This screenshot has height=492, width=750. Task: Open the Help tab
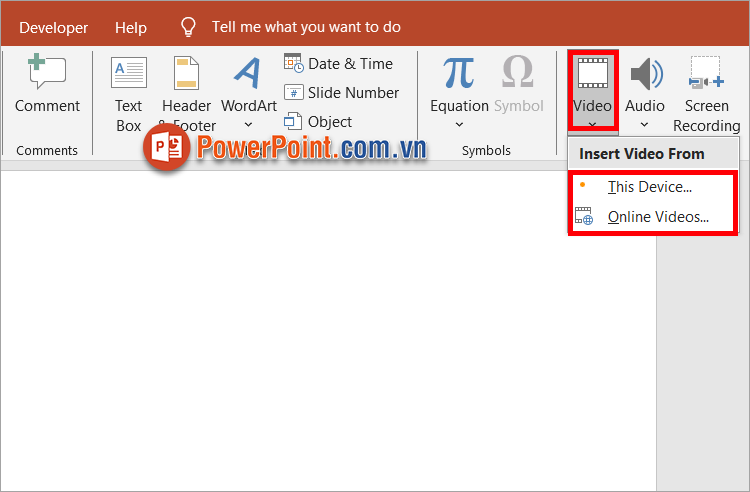(130, 27)
